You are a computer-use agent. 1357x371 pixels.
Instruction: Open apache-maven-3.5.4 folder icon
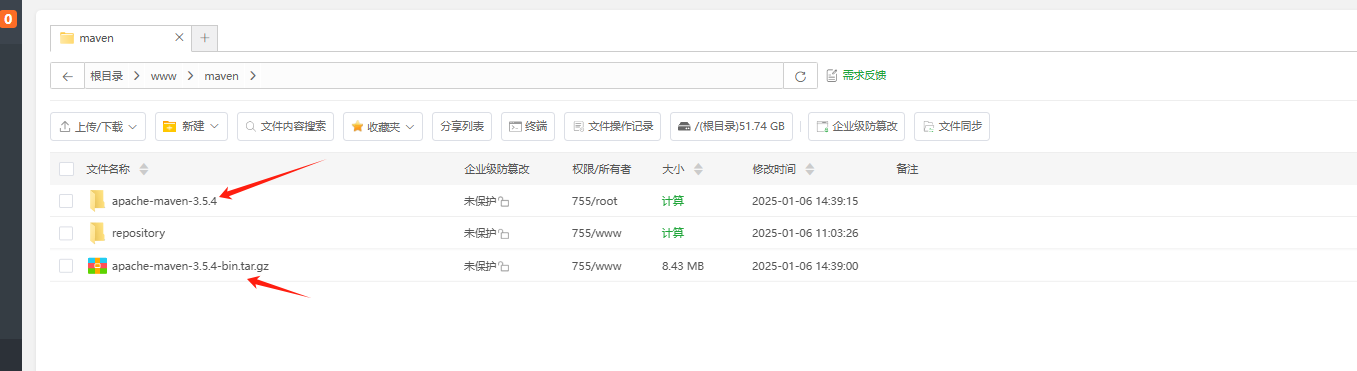tap(97, 201)
